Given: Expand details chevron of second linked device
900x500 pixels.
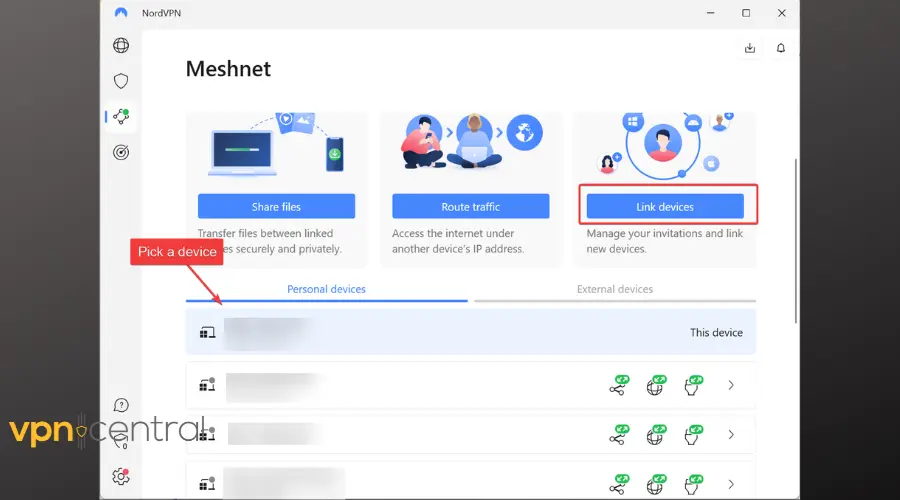Looking at the screenshot, I should coord(731,435).
